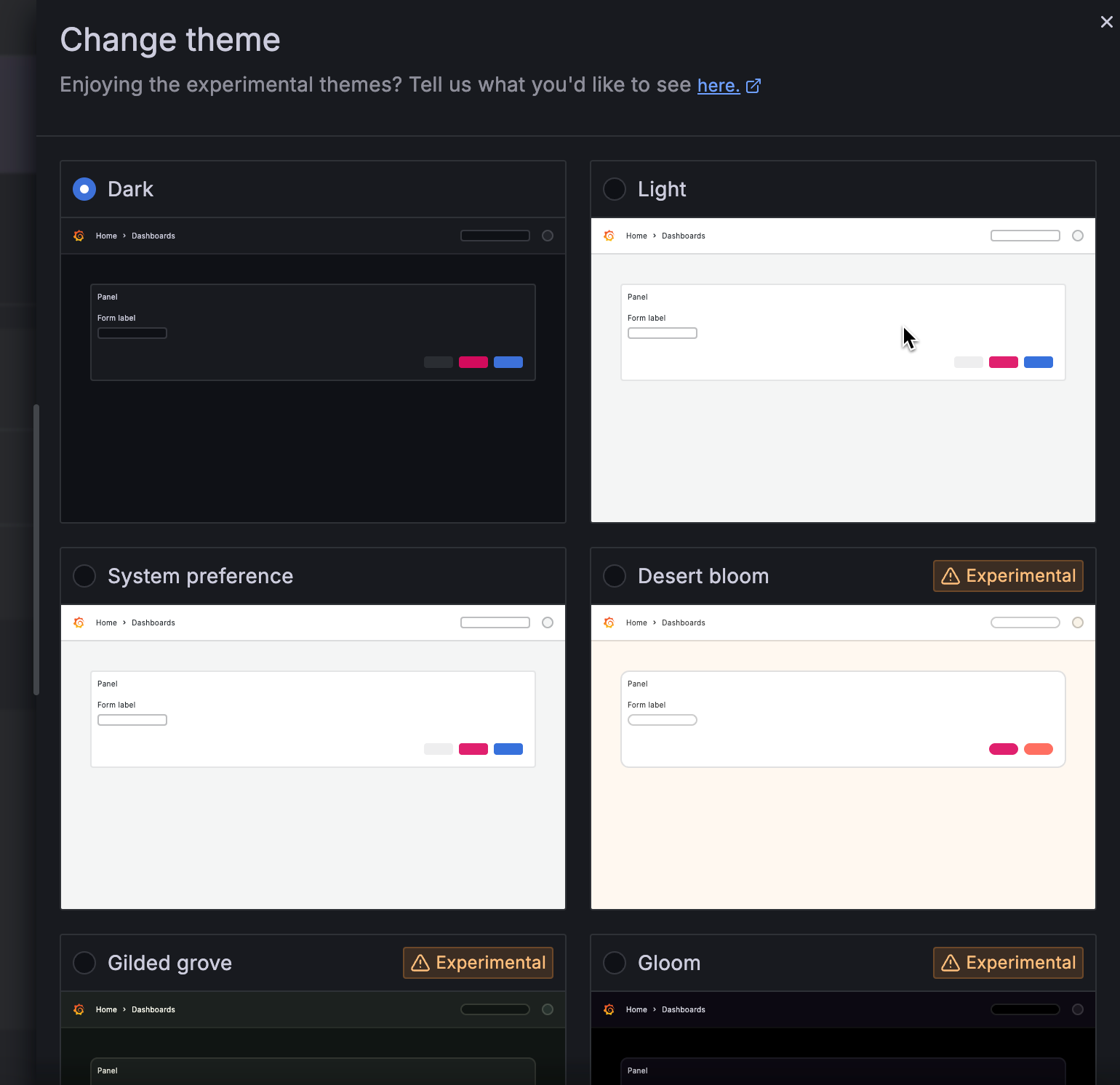Click the Home breadcrumb in the Dark preview
The height and width of the screenshot is (1085, 1120).
coord(106,236)
